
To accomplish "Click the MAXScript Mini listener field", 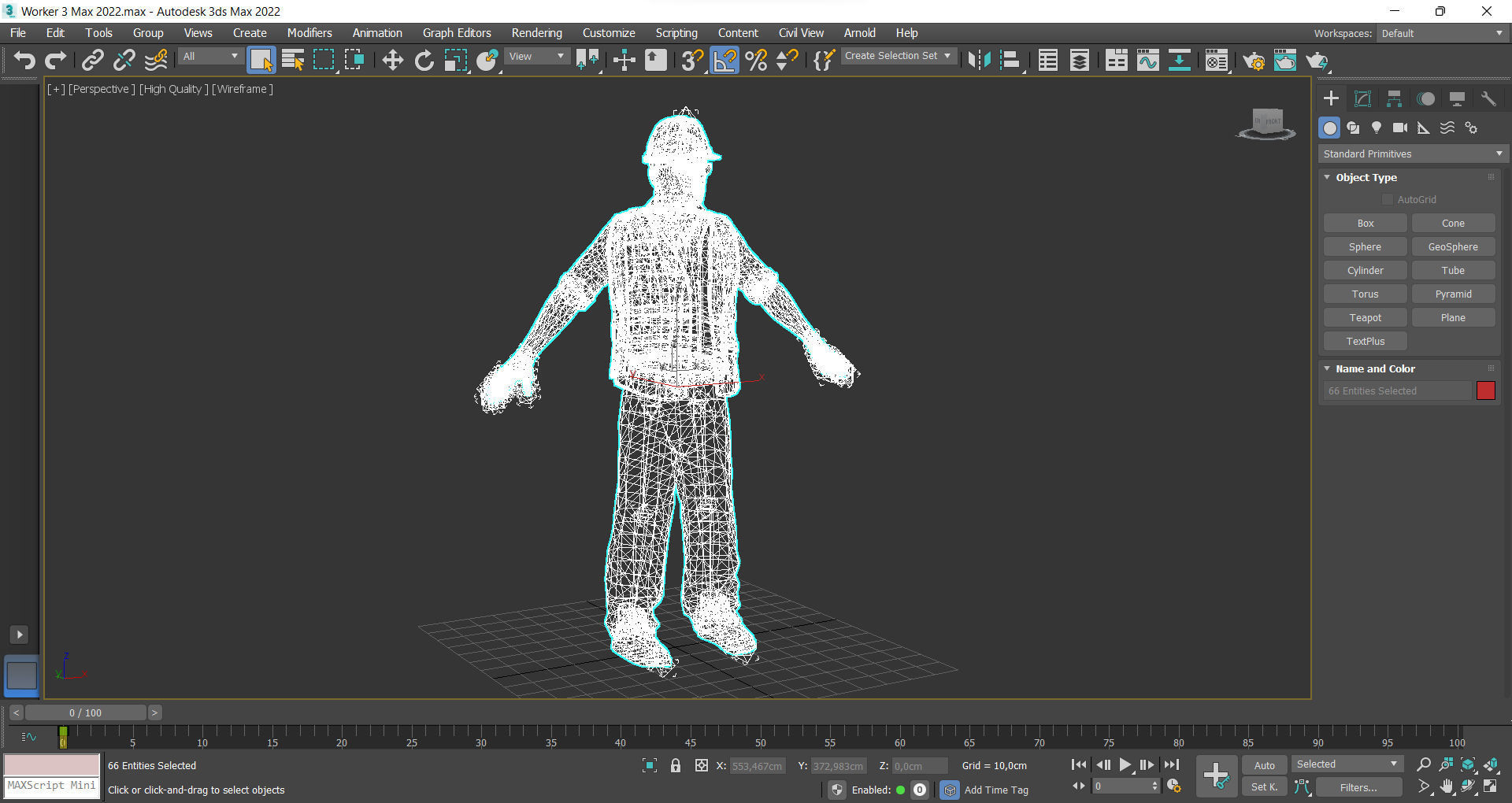I will click(x=52, y=786).
